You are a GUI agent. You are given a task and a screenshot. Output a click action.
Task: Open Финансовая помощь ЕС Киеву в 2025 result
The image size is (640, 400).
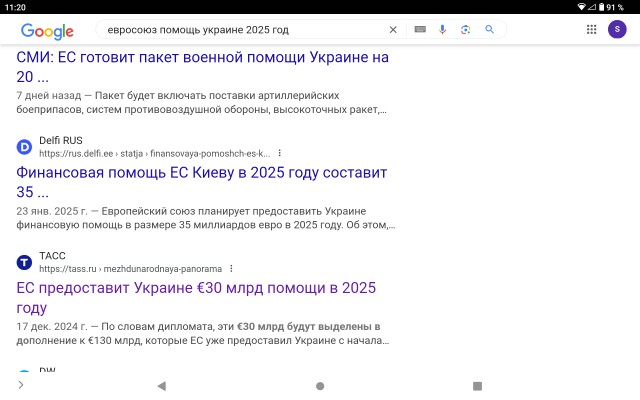pyautogui.click(x=202, y=182)
